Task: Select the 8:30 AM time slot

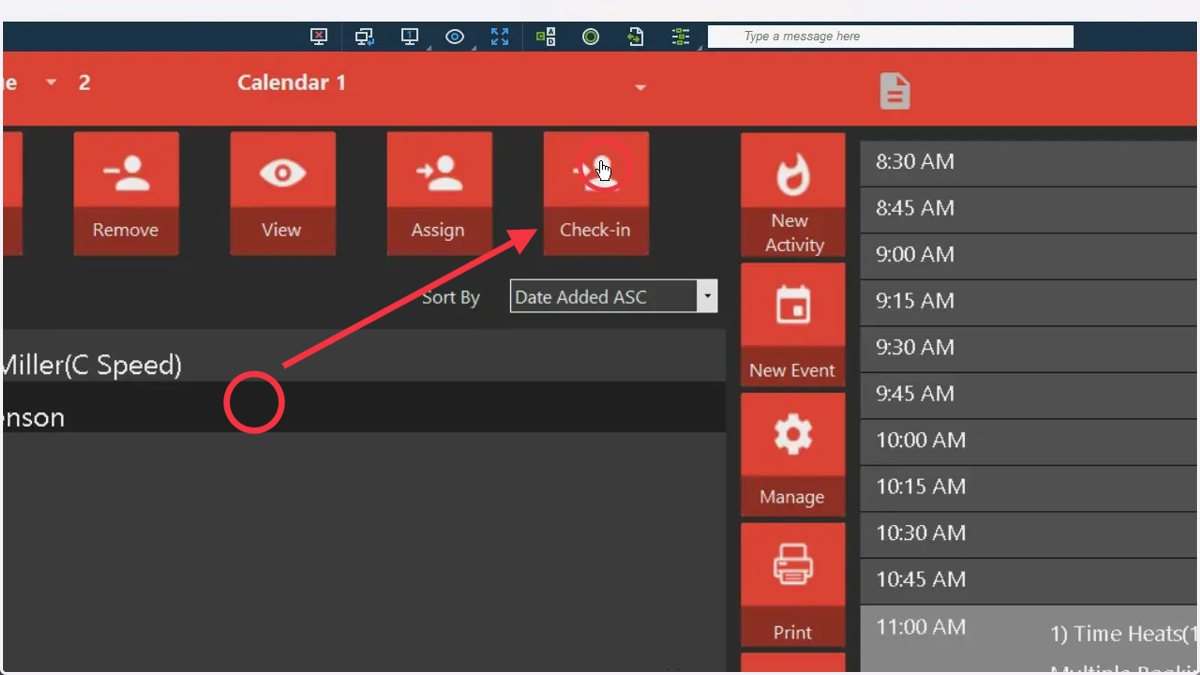Action: click(x=1029, y=162)
